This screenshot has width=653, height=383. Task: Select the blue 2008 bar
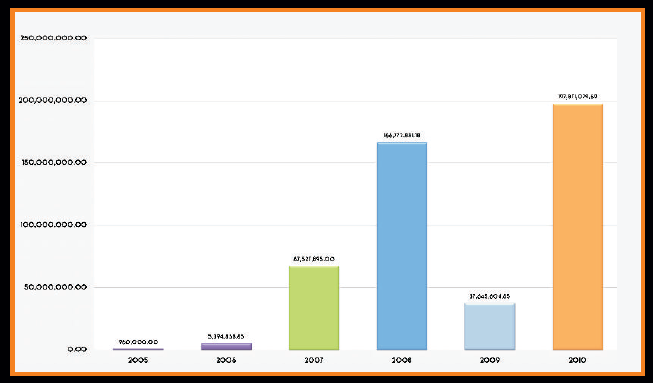(402, 246)
